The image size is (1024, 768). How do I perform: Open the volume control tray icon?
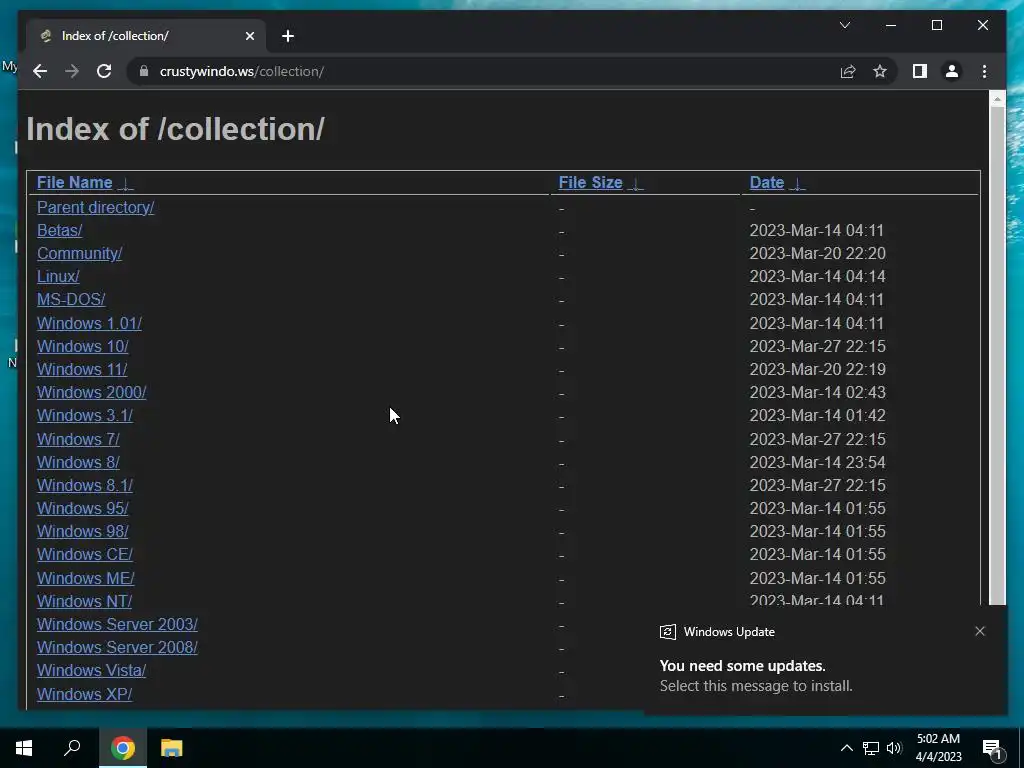click(894, 748)
